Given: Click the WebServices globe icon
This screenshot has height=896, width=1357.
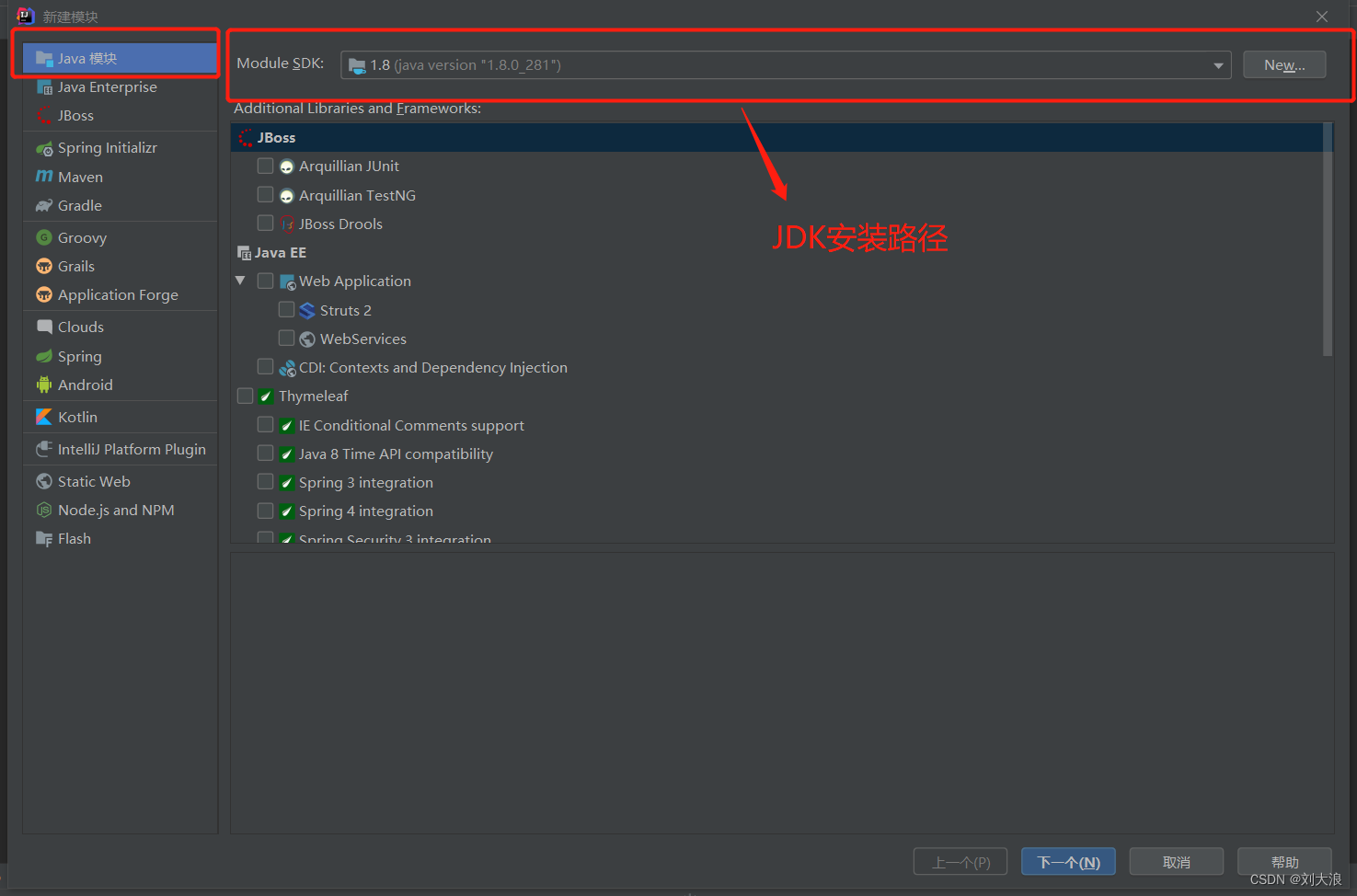Looking at the screenshot, I should click(x=307, y=339).
